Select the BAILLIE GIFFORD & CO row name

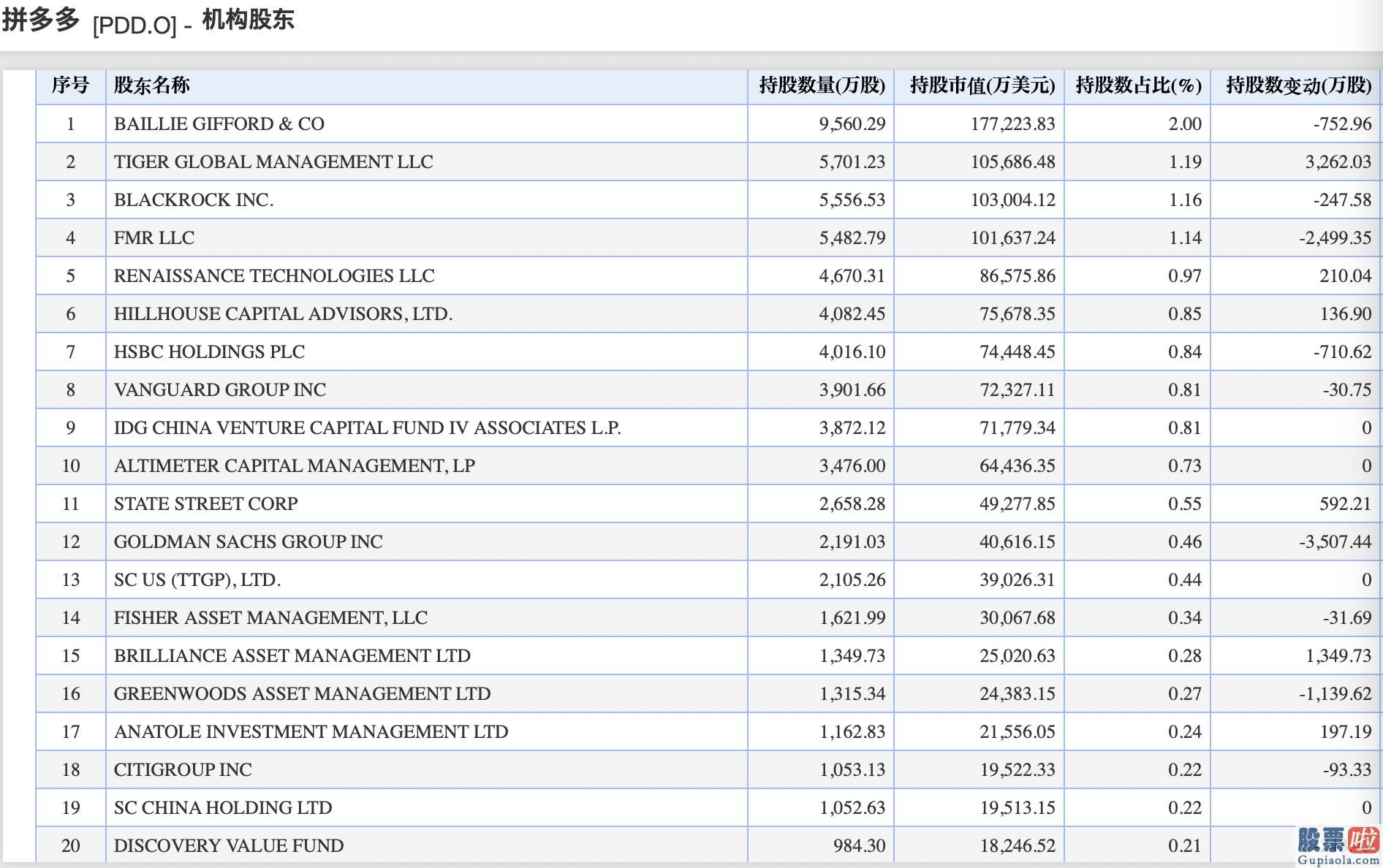(219, 124)
